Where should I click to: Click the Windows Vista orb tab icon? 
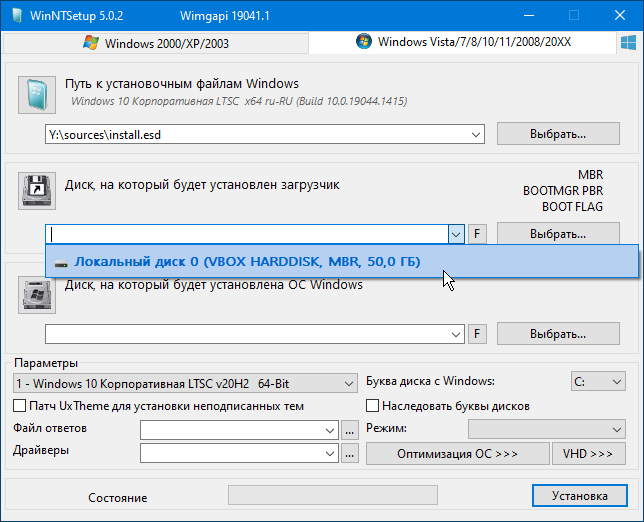[363, 41]
